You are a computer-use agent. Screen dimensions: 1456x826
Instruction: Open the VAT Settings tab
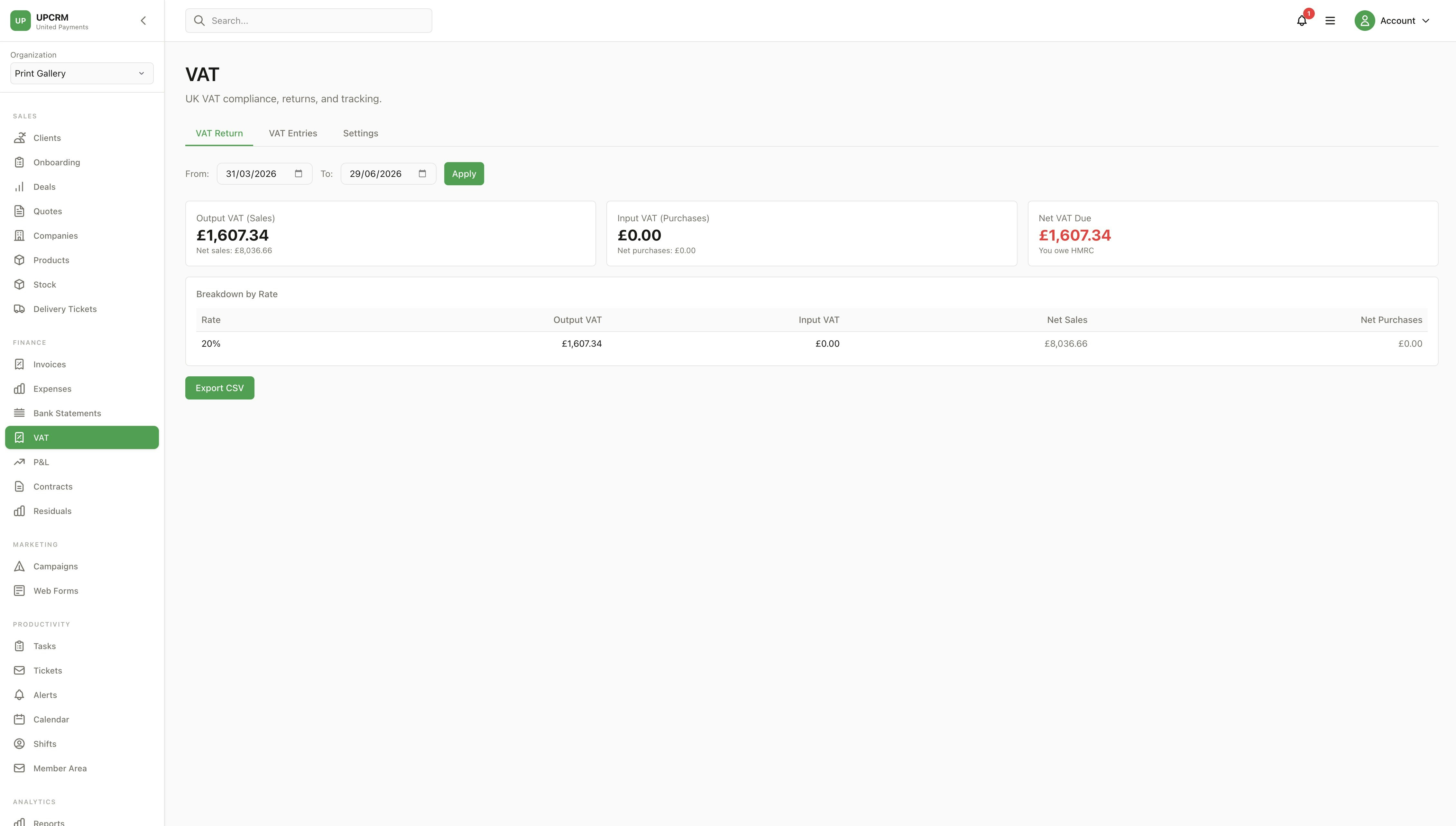coord(360,133)
